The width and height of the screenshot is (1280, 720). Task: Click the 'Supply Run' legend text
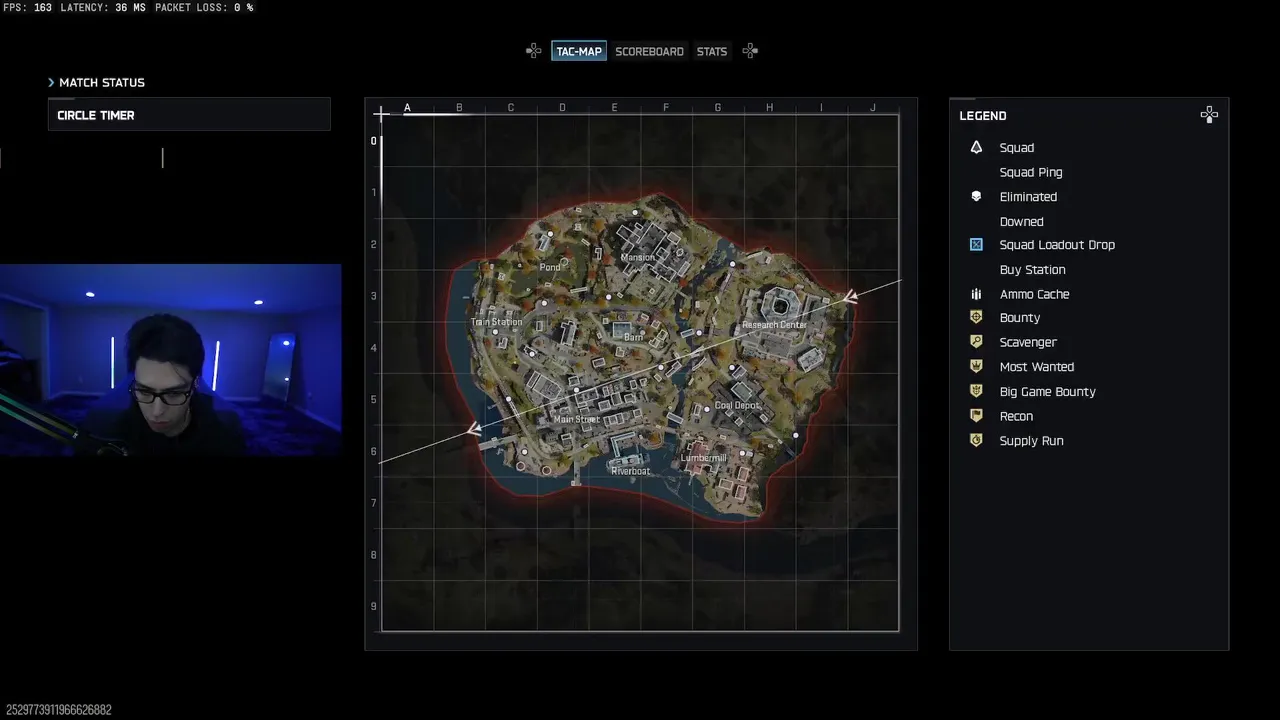1031,441
